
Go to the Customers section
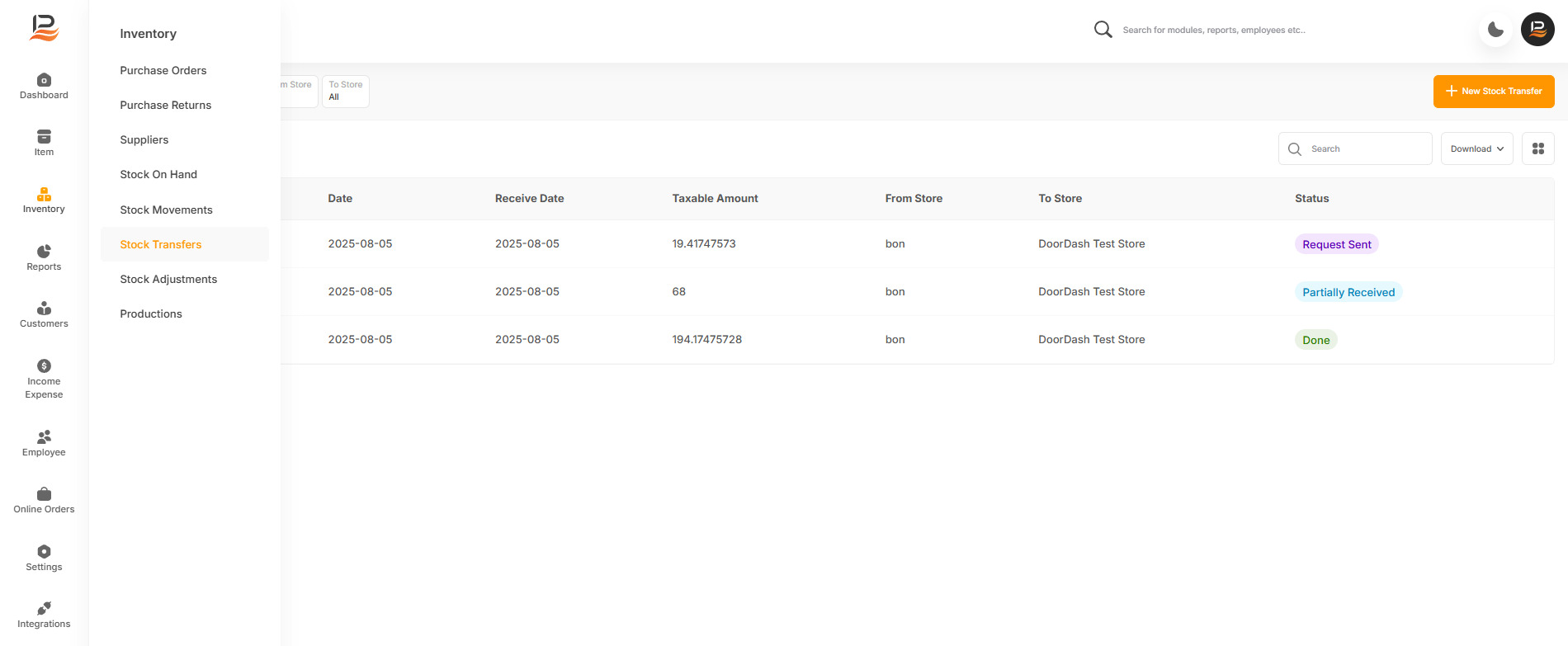pos(44,314)
